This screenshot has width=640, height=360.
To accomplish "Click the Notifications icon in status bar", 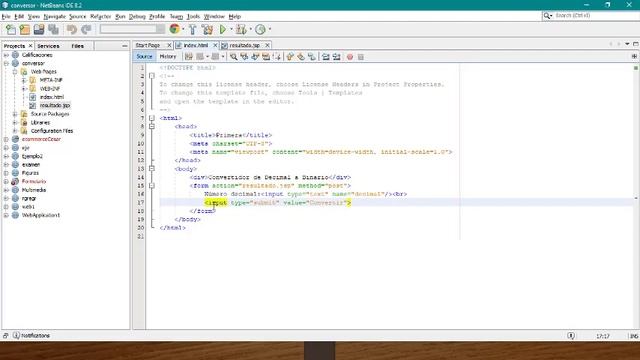I will tap(16, 336).
